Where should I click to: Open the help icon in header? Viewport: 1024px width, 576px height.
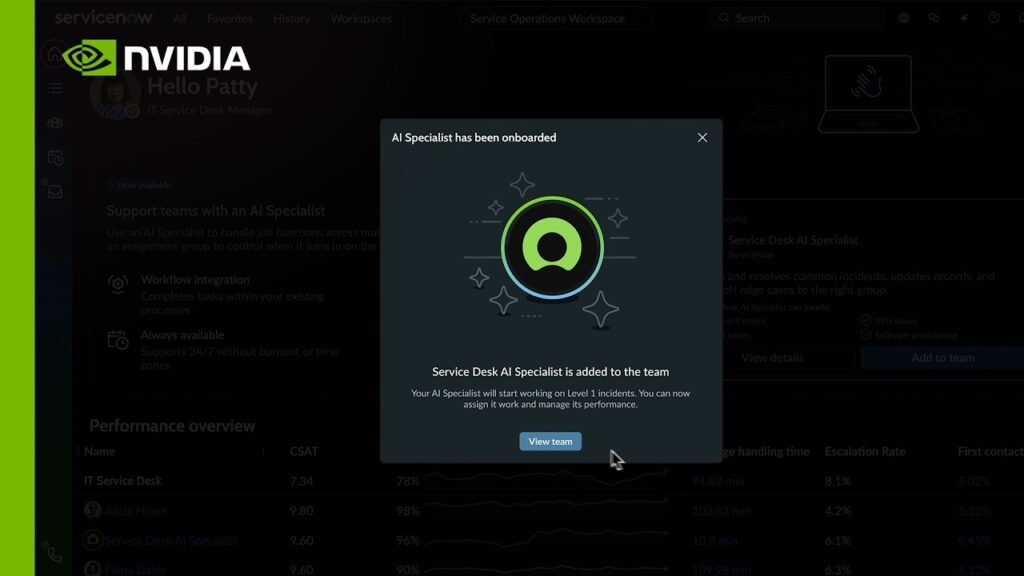pos(993,18)
